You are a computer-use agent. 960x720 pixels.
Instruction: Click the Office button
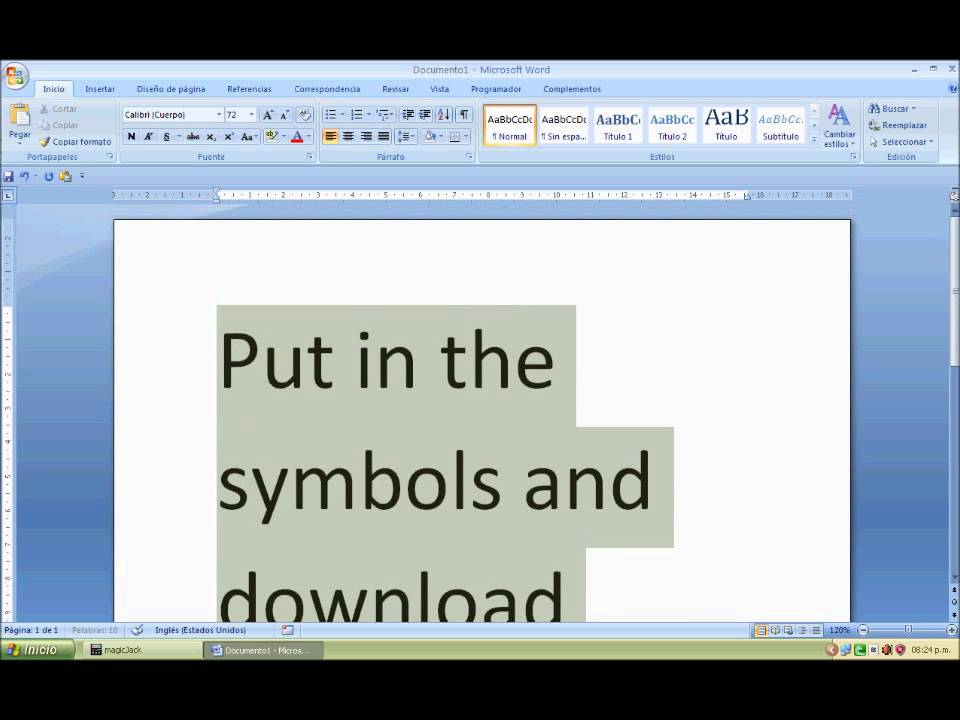tap(15, 77)
